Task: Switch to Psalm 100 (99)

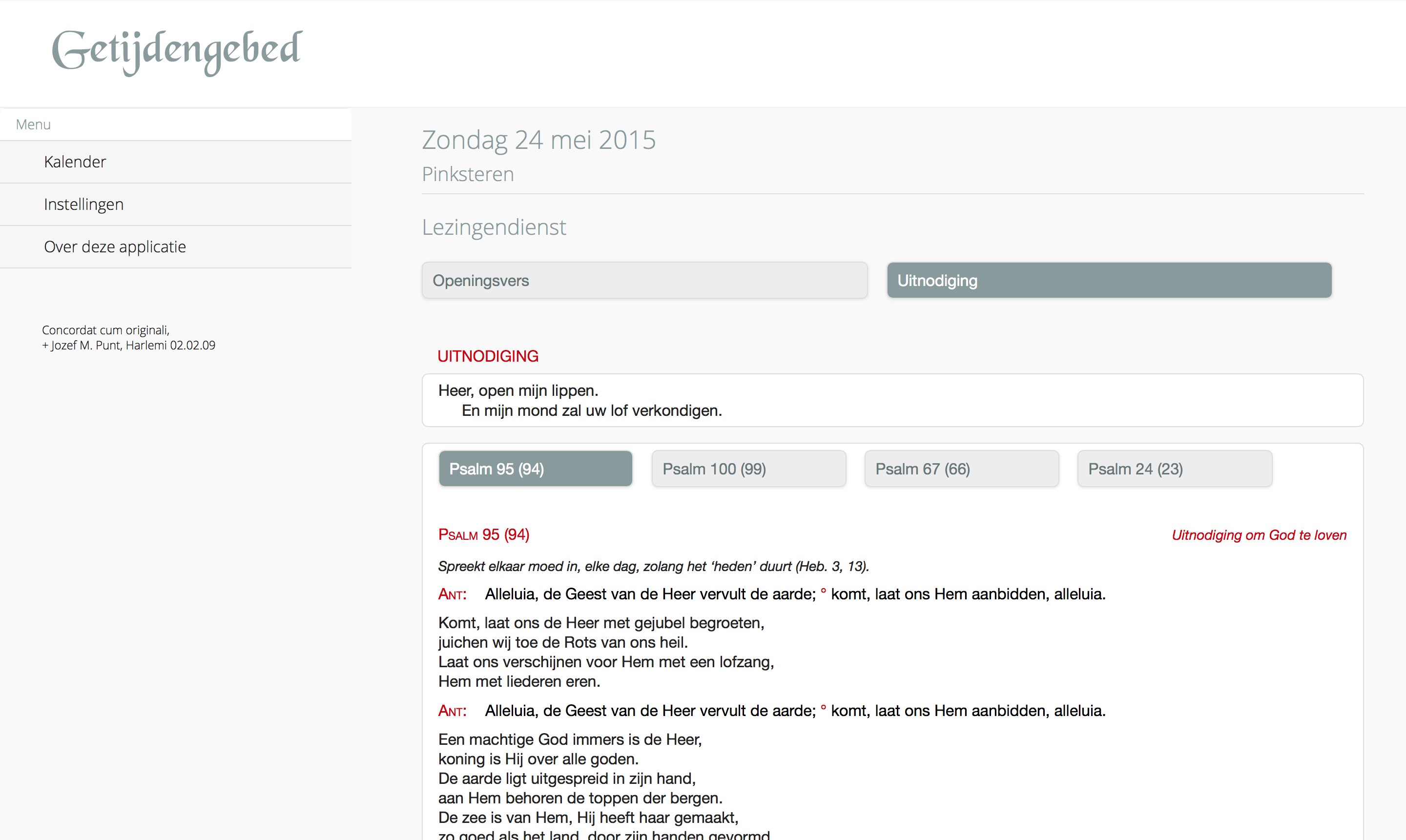Action: [748, 469]
